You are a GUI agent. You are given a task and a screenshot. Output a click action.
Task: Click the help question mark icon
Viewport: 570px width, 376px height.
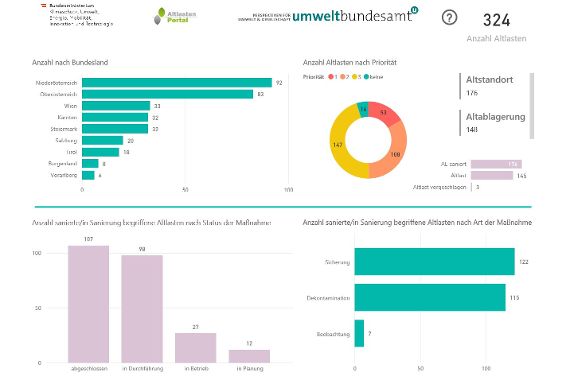coord(449,17)
